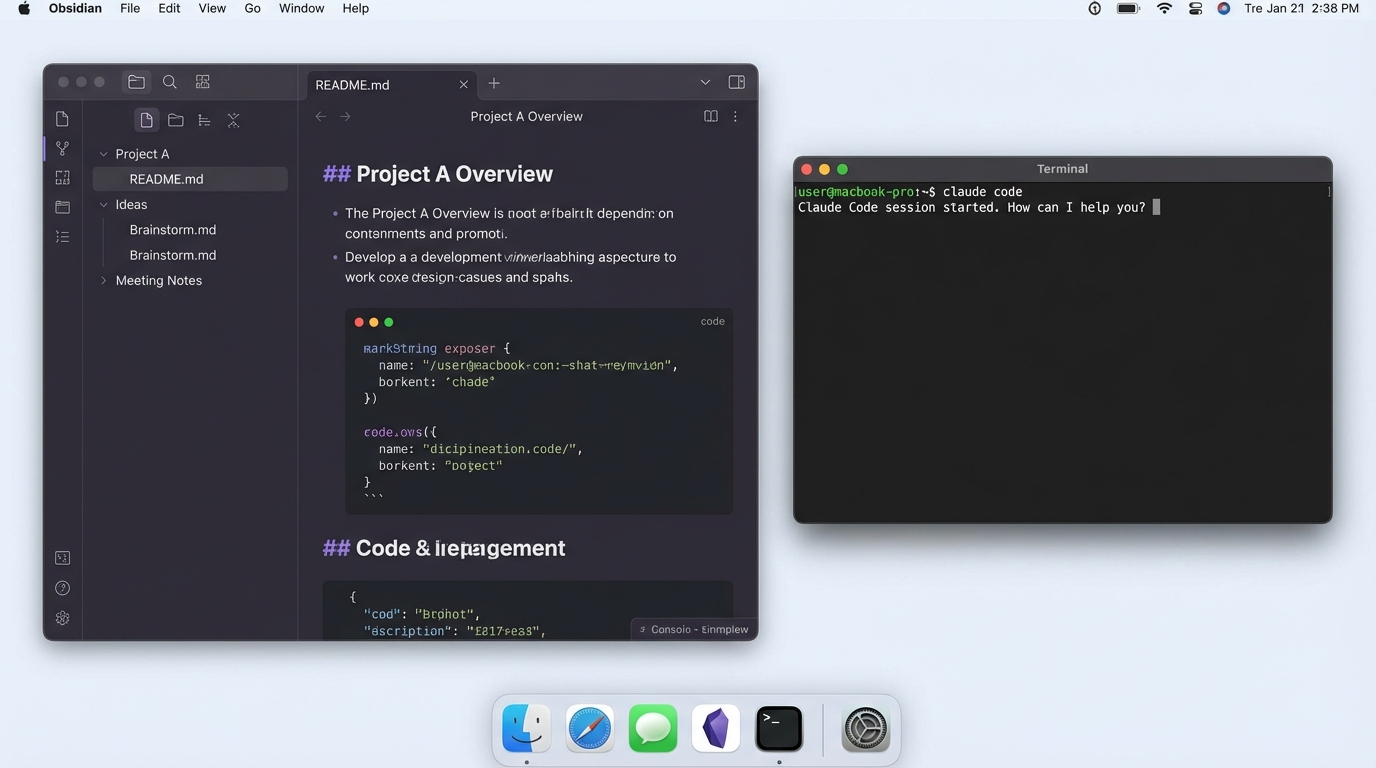Change sort order in file explorer toolbar
This screenshot has width=1376, height=768.
point(204,120)
